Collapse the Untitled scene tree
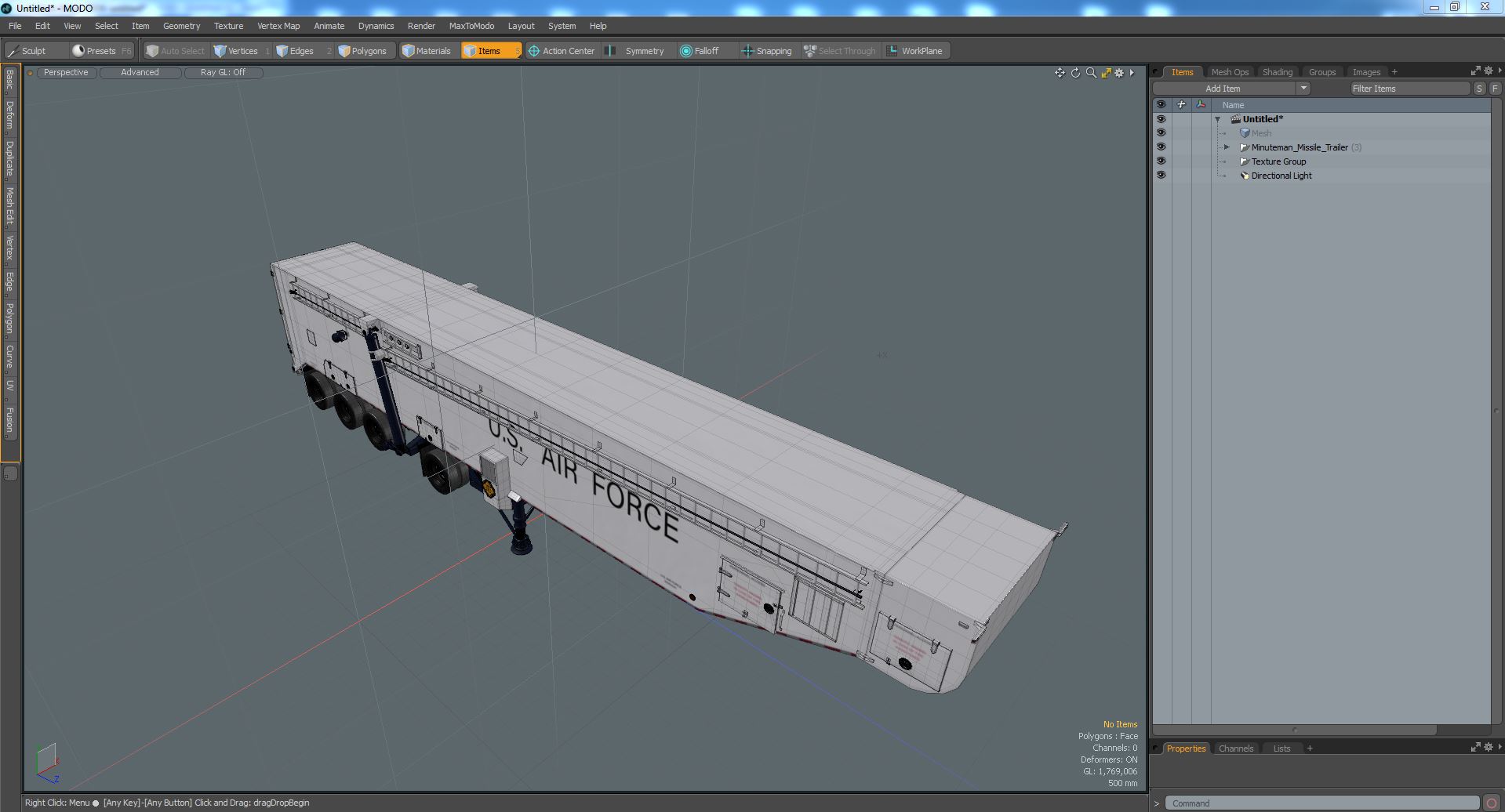 click(1218, 120)
